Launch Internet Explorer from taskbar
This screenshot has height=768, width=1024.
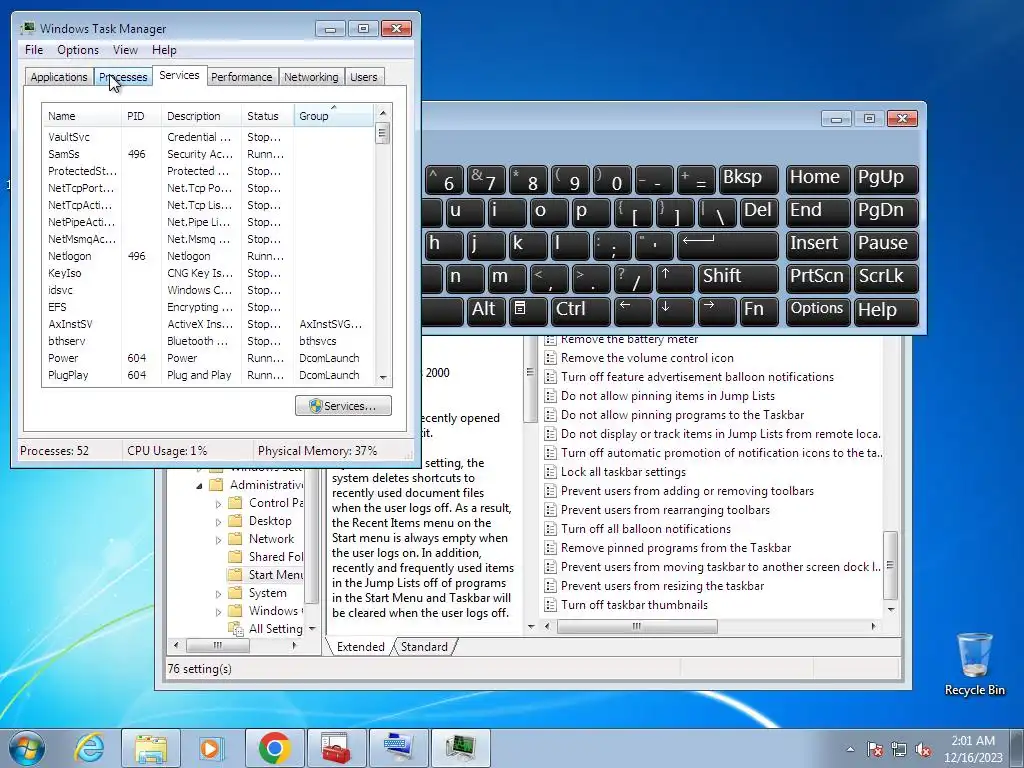point(89,748)
